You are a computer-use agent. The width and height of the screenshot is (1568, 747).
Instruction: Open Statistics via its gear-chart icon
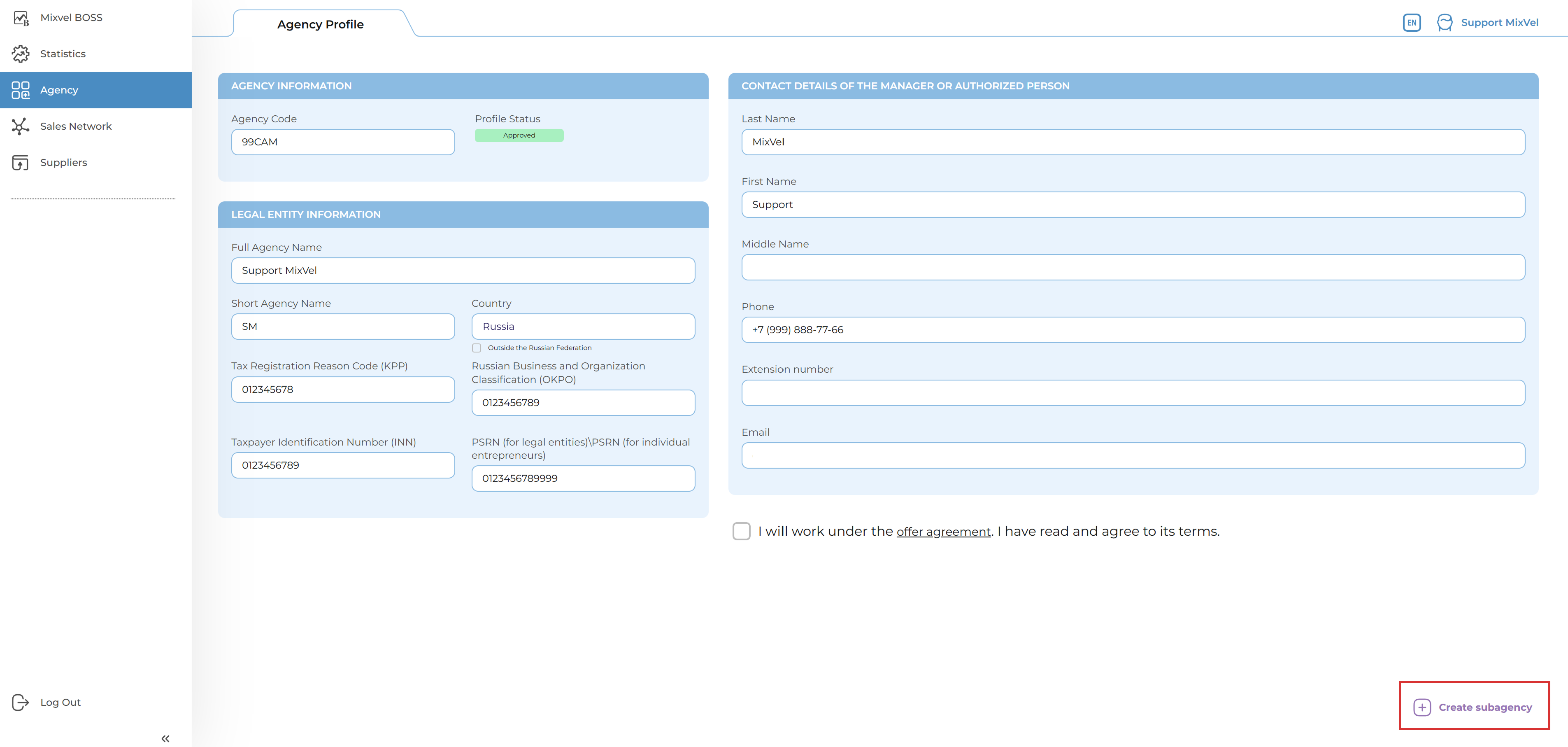(x=21, y=54)
